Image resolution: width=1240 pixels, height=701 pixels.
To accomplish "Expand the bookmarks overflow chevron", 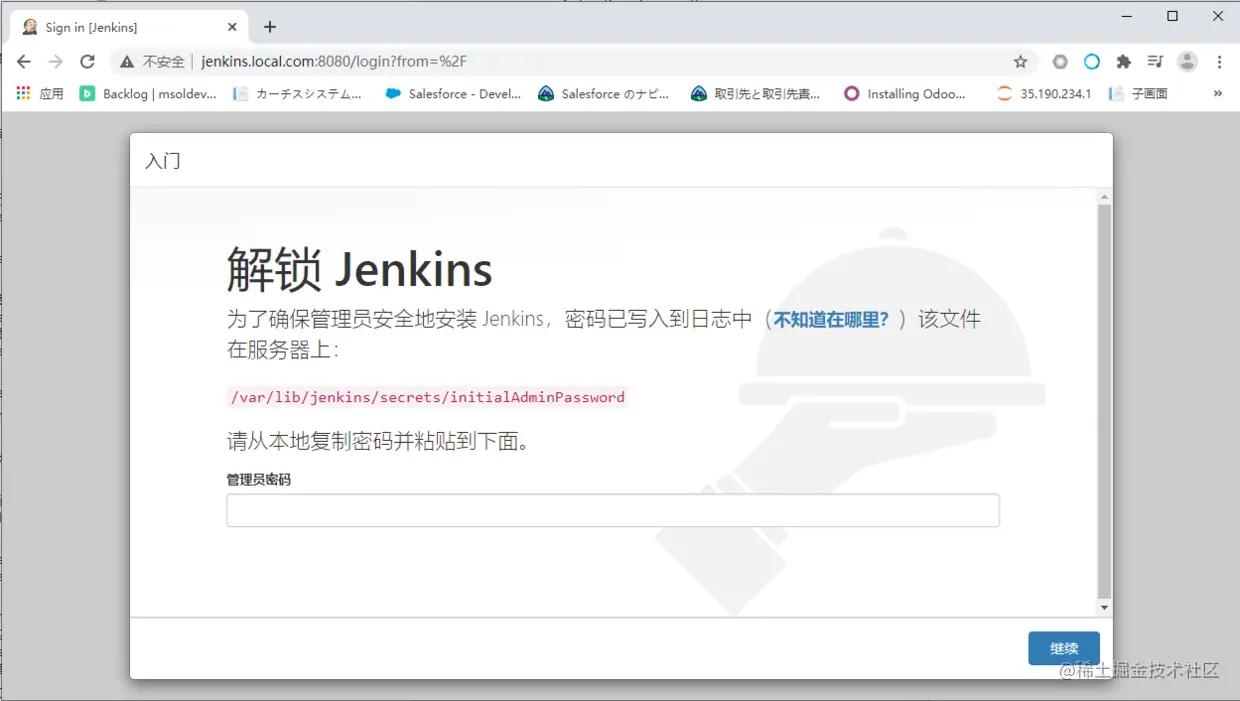I will click(1218, 94).
